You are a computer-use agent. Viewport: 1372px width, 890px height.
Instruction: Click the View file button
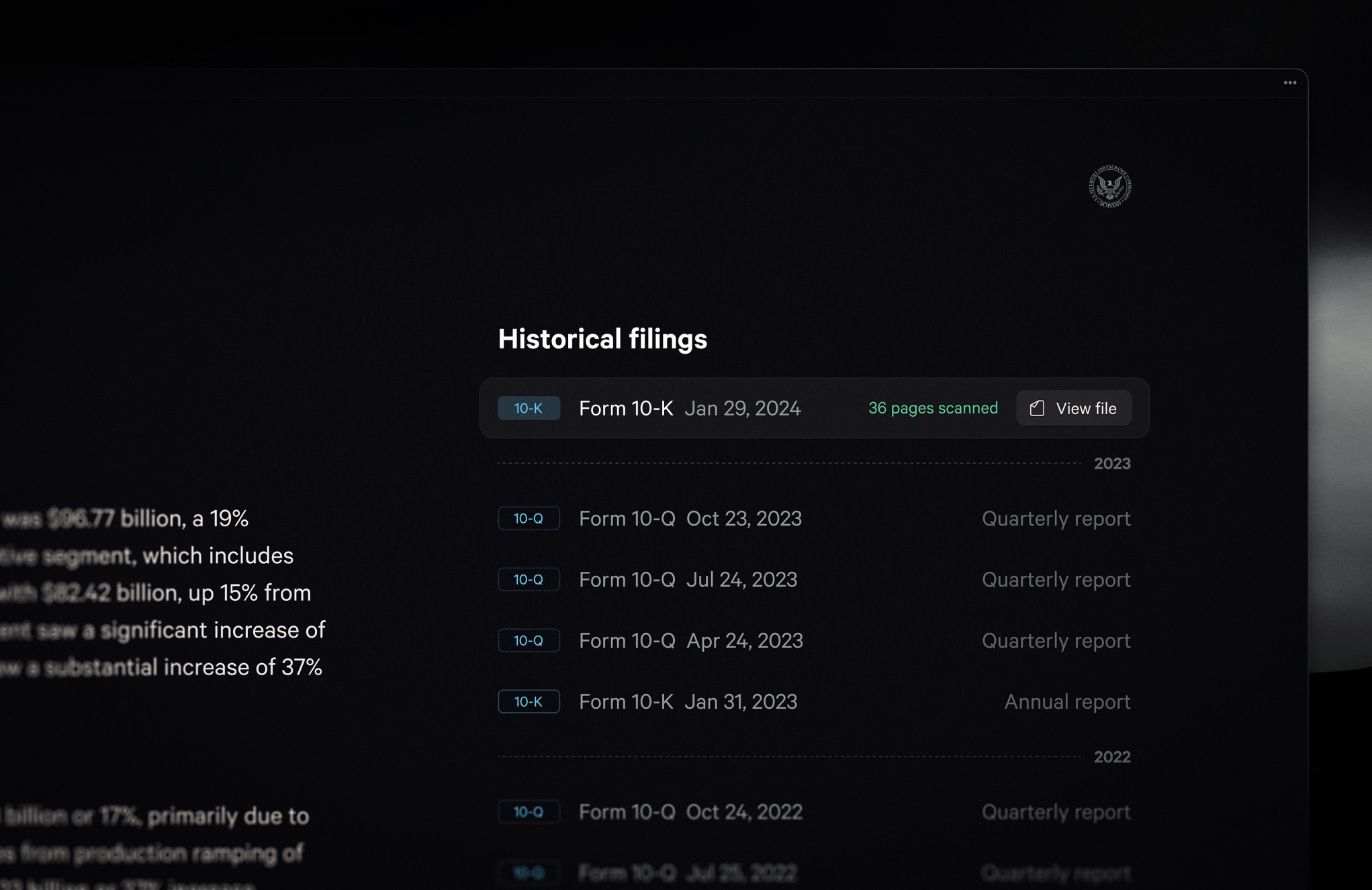[x=1073, y=408]
